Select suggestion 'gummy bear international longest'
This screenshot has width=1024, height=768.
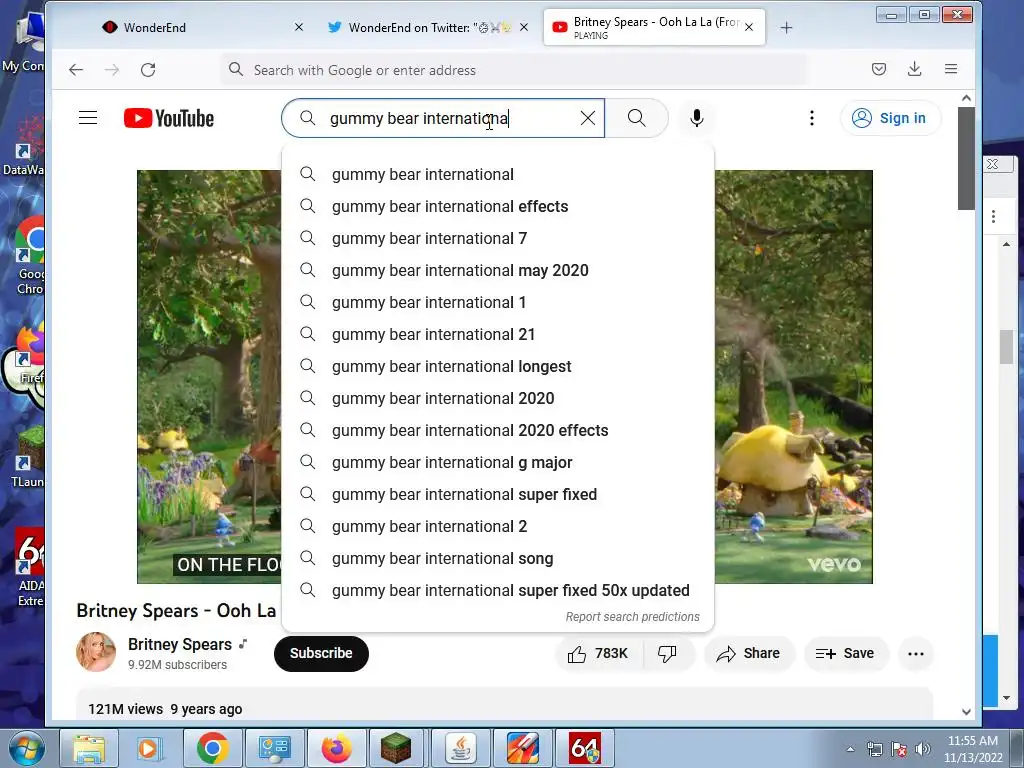498,366
